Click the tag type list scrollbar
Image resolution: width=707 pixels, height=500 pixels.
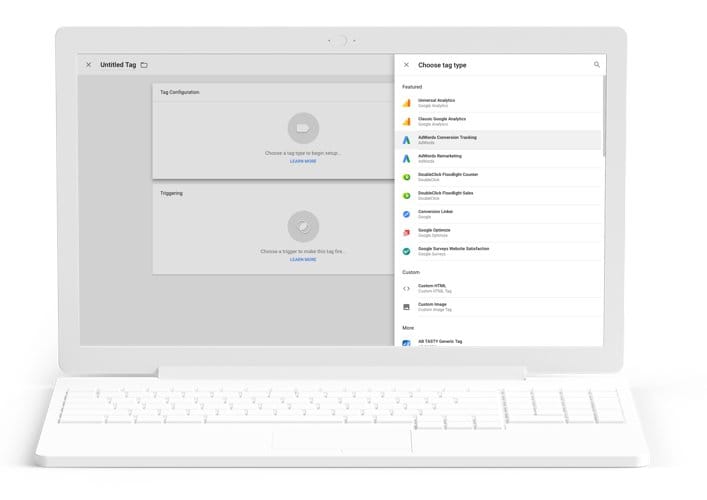coord(604,115)
